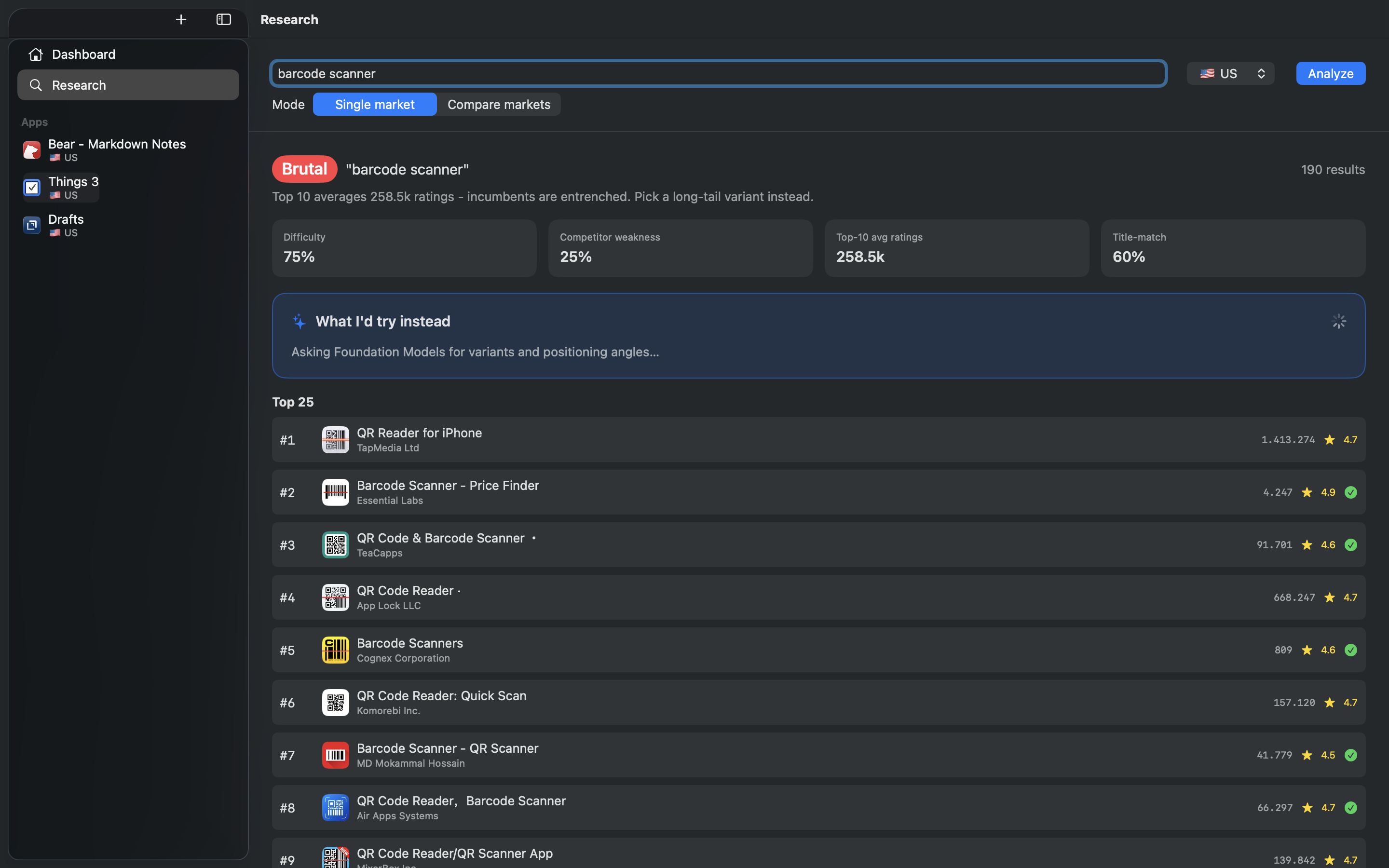The width and height of the screenshot is (1389, 868).
Task: Click the Drafts app icon
Action: click(31, 225)
